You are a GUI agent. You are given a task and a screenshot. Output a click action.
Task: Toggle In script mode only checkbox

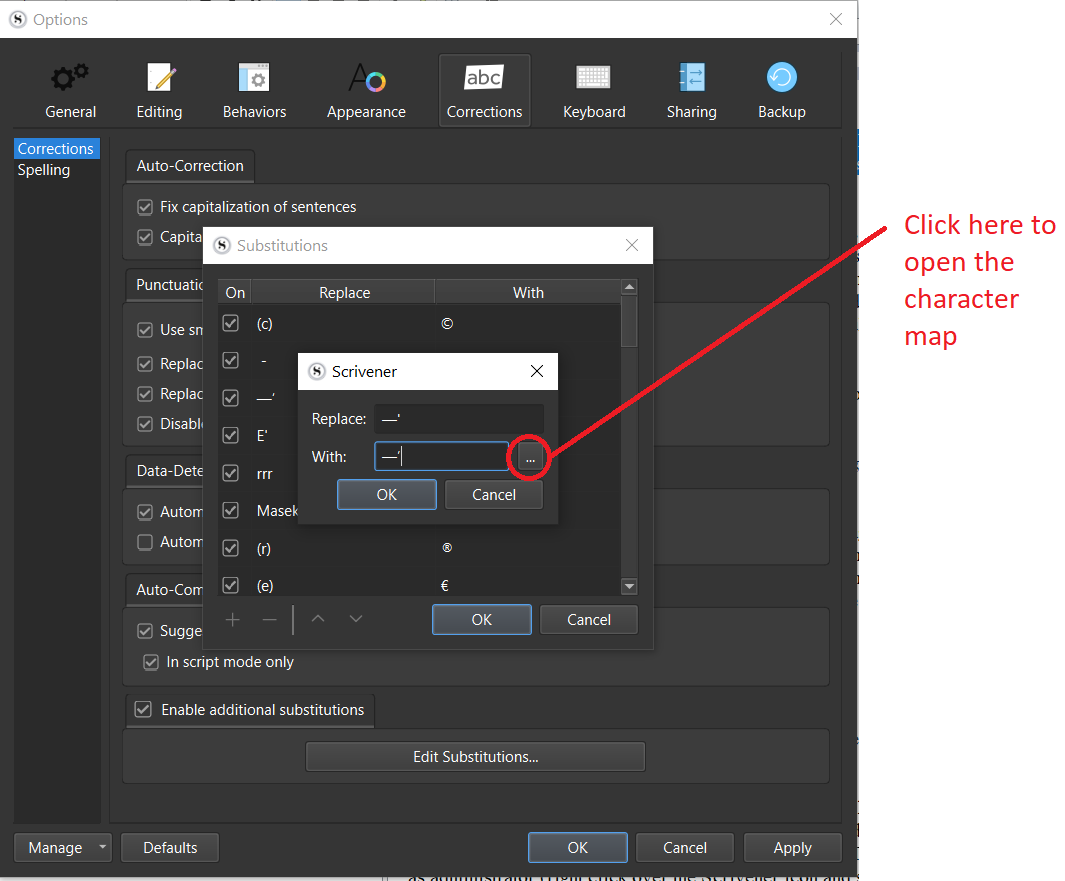[x=151, y=662]
